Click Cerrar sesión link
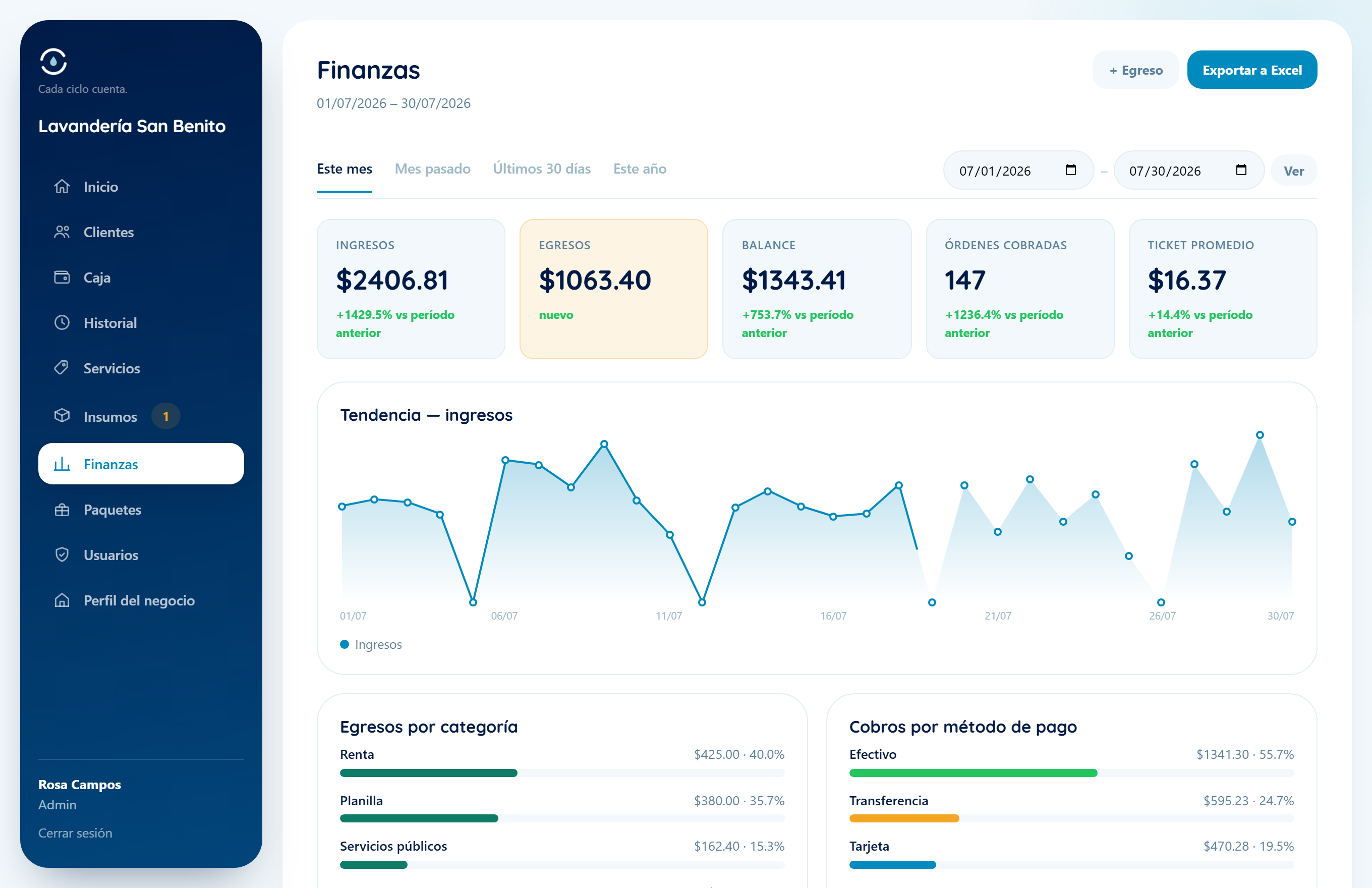1372x888 pixels. [75, 832]
